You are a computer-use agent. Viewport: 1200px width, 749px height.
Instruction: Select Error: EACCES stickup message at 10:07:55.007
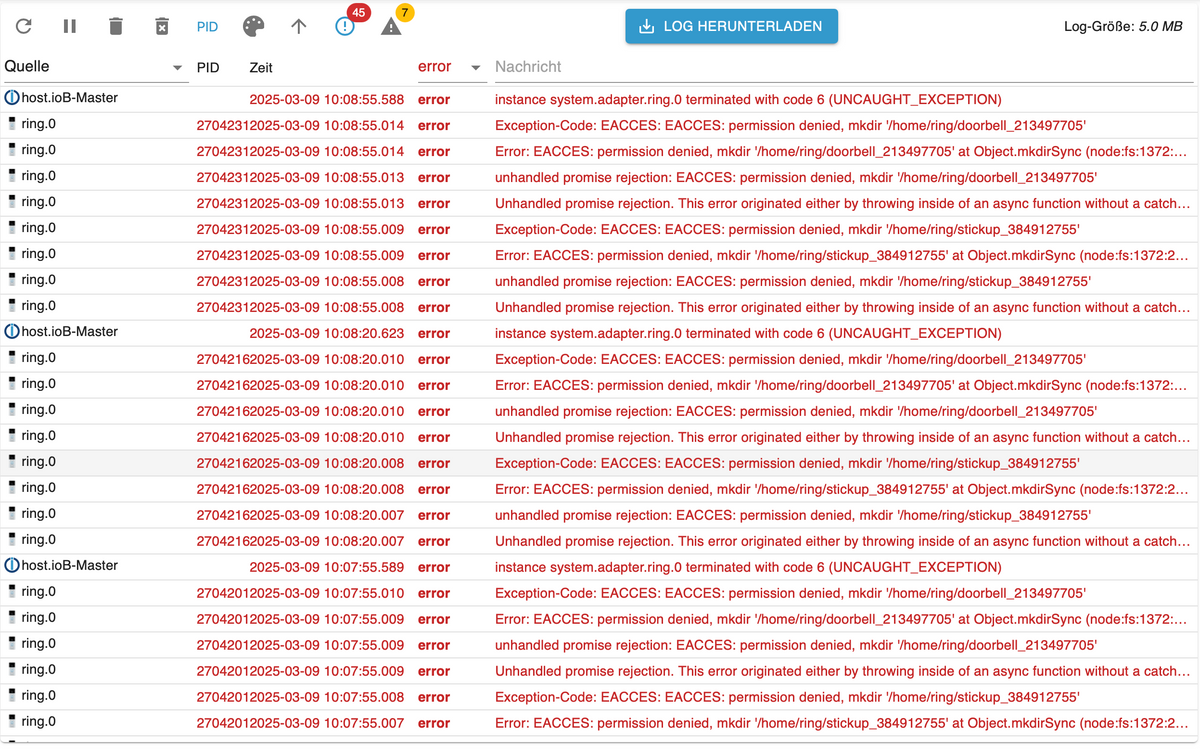point(842,724)
